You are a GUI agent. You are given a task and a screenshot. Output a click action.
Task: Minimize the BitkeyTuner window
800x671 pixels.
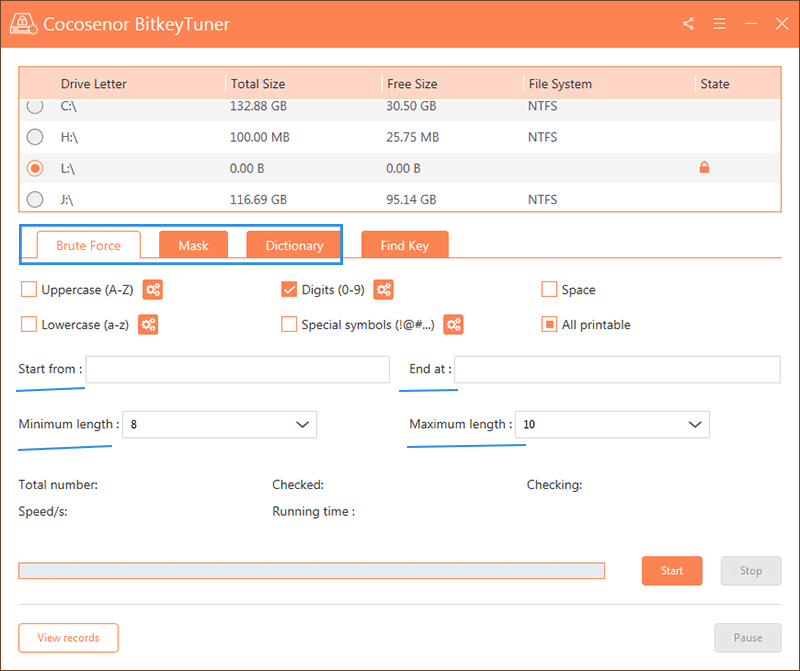pyautogui.click(x=751, y=23)
